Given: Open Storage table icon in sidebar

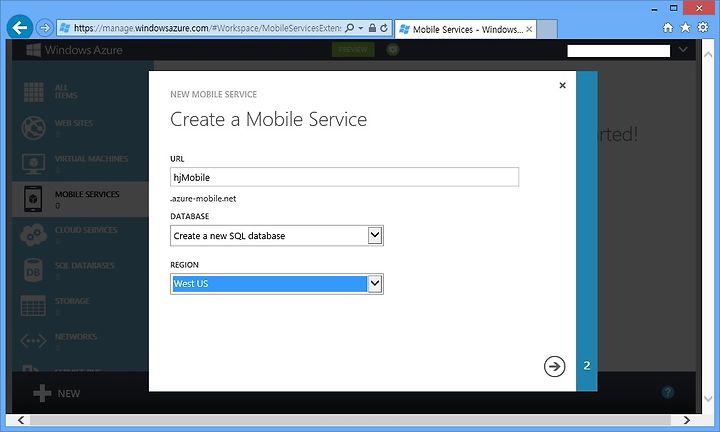Looking at the screenshot, I should click(33, 306).
